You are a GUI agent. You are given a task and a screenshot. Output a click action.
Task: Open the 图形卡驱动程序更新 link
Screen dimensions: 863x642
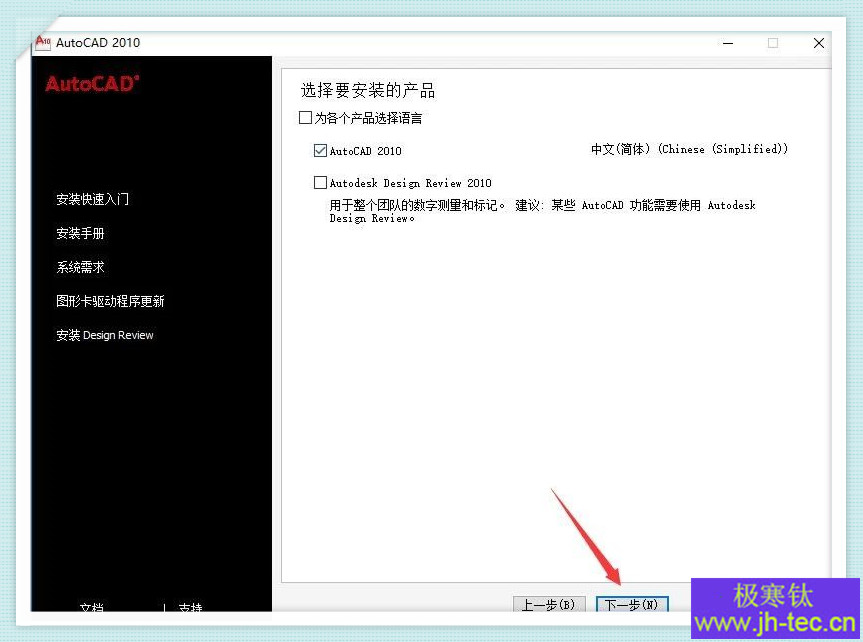pos(110,301)
